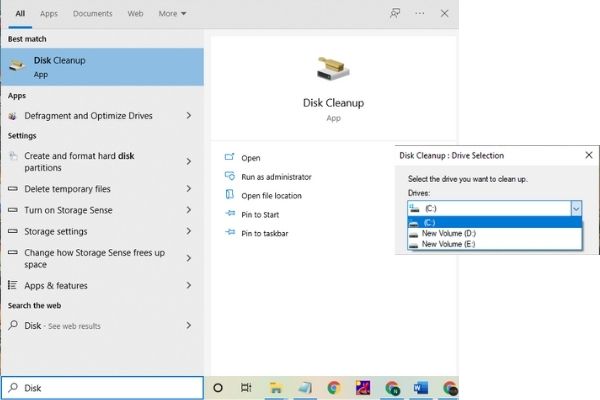Screen dimensions: 600x400
Task: Select Pin to Start
Action: click(x=260, y=215)
